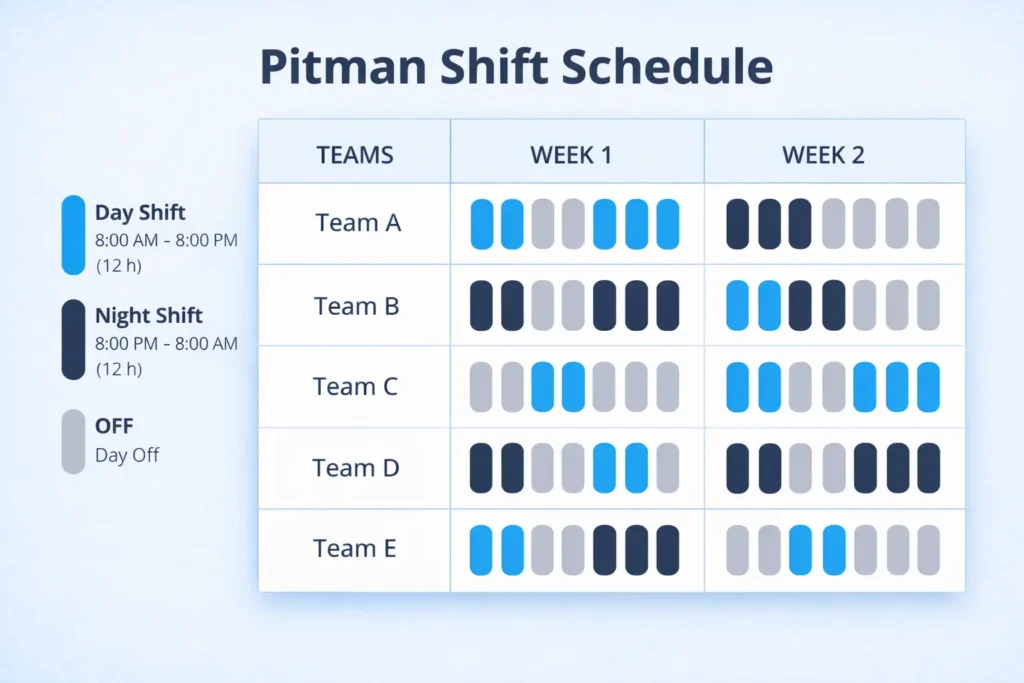Click Team B's first Week 2 day pill
The image size is (1024, 683).
pyautogui.click(x=737, y=305)
